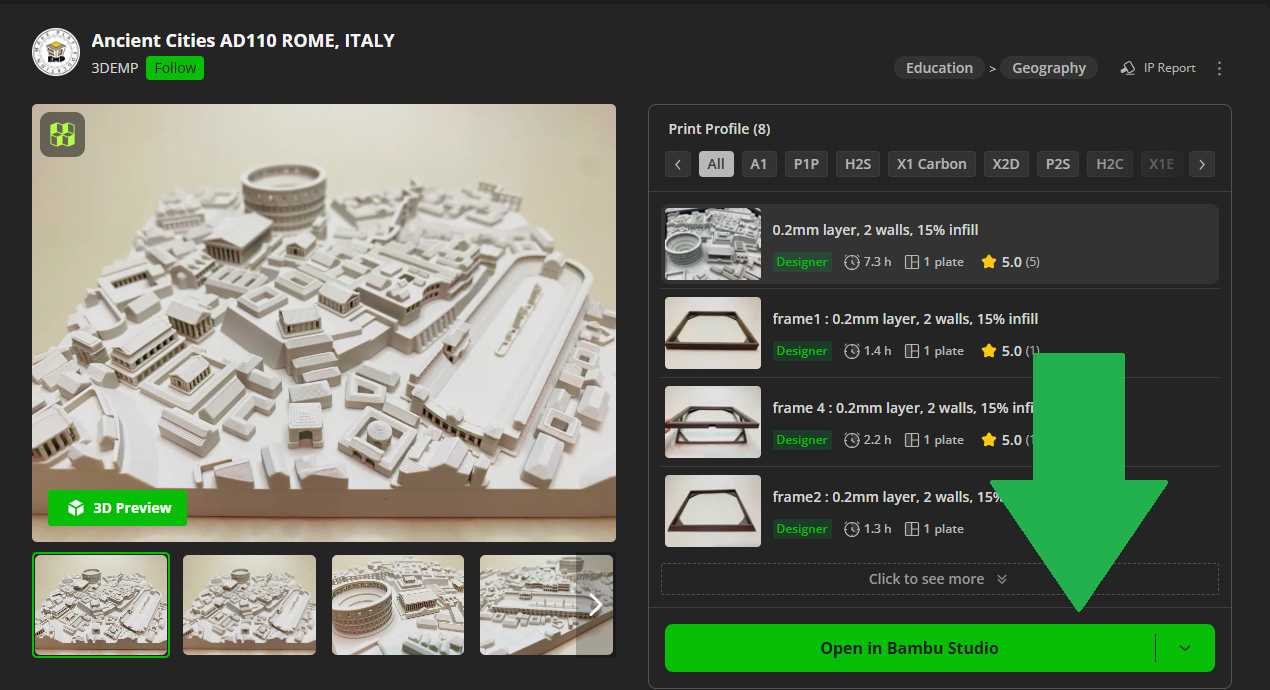Open Bambu Studio dropdown arrow options
The height and width of the screenshot is (690, 1270).
pos(1185,648)
